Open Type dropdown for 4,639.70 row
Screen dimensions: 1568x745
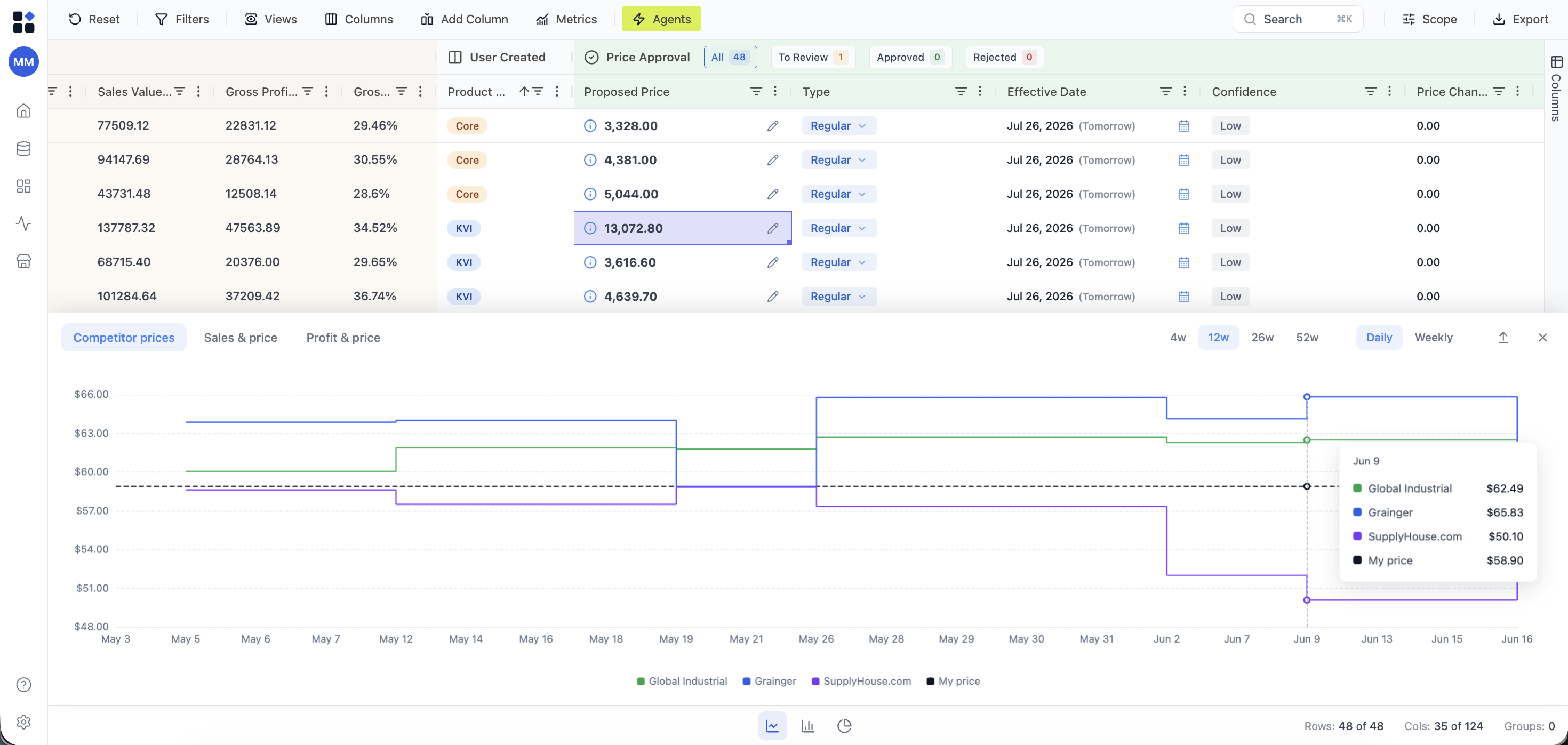click(838, 297)
